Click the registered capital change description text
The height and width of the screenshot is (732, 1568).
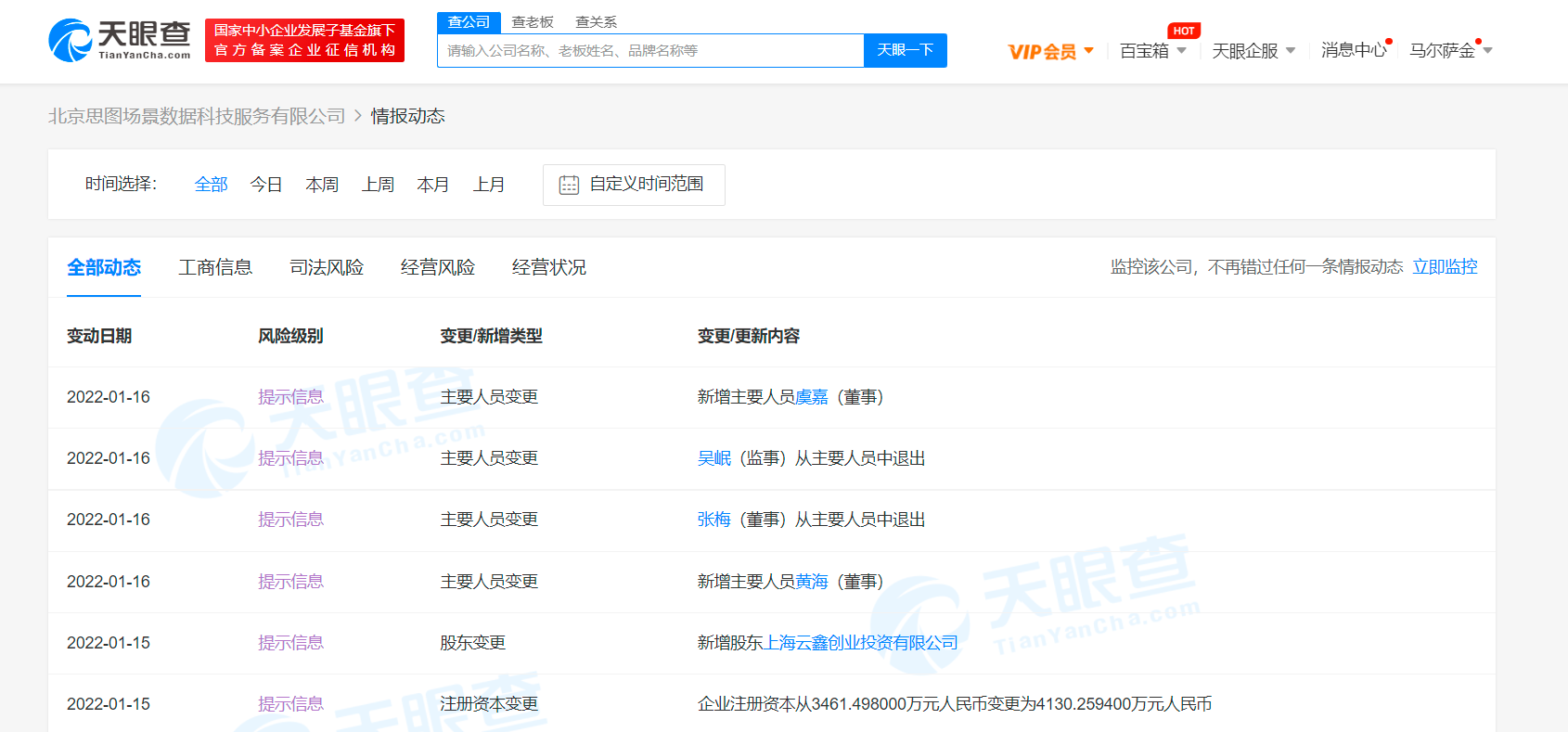[955, 704]
